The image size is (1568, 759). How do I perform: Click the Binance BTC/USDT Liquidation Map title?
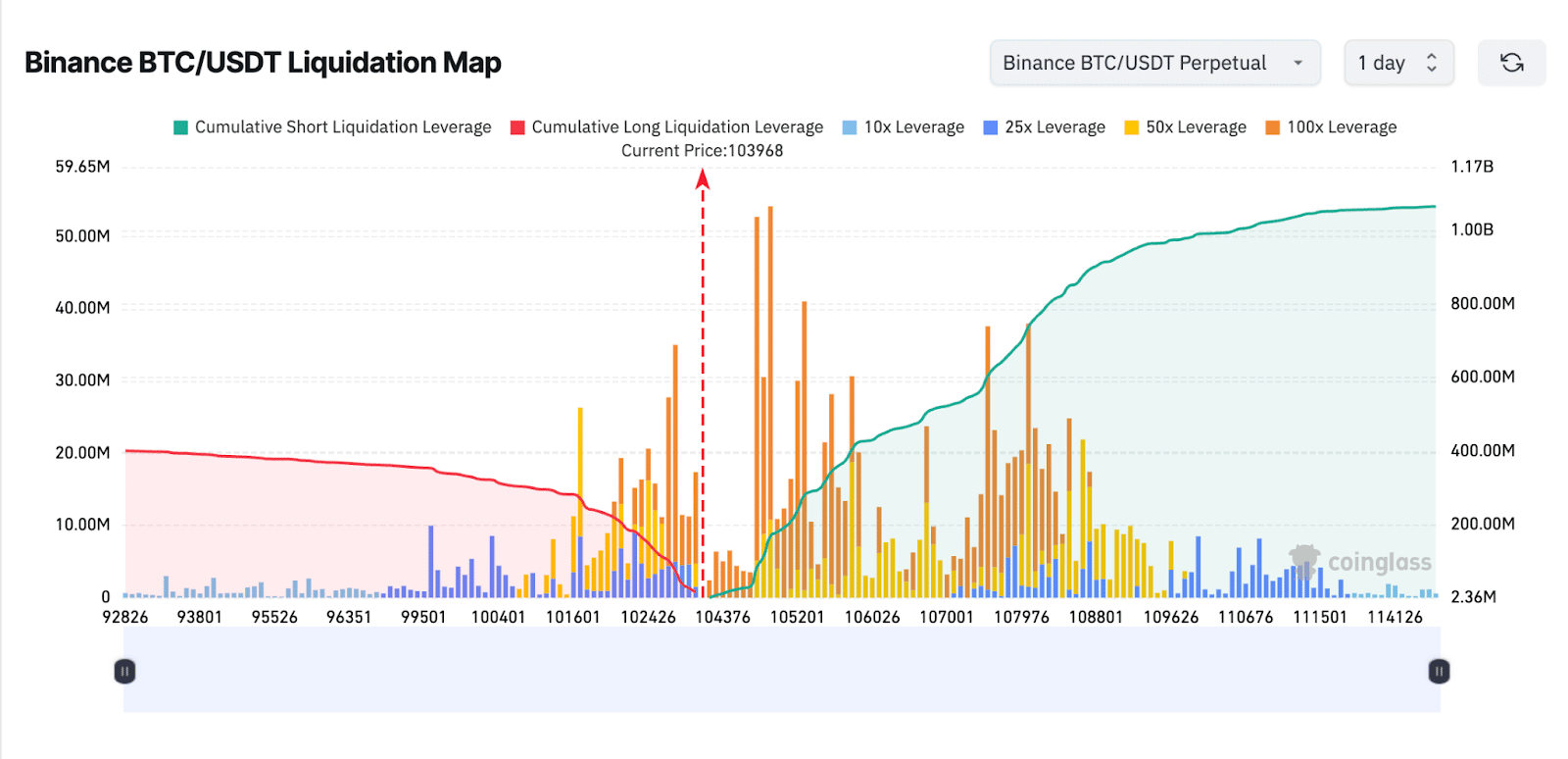click(263, 63)
